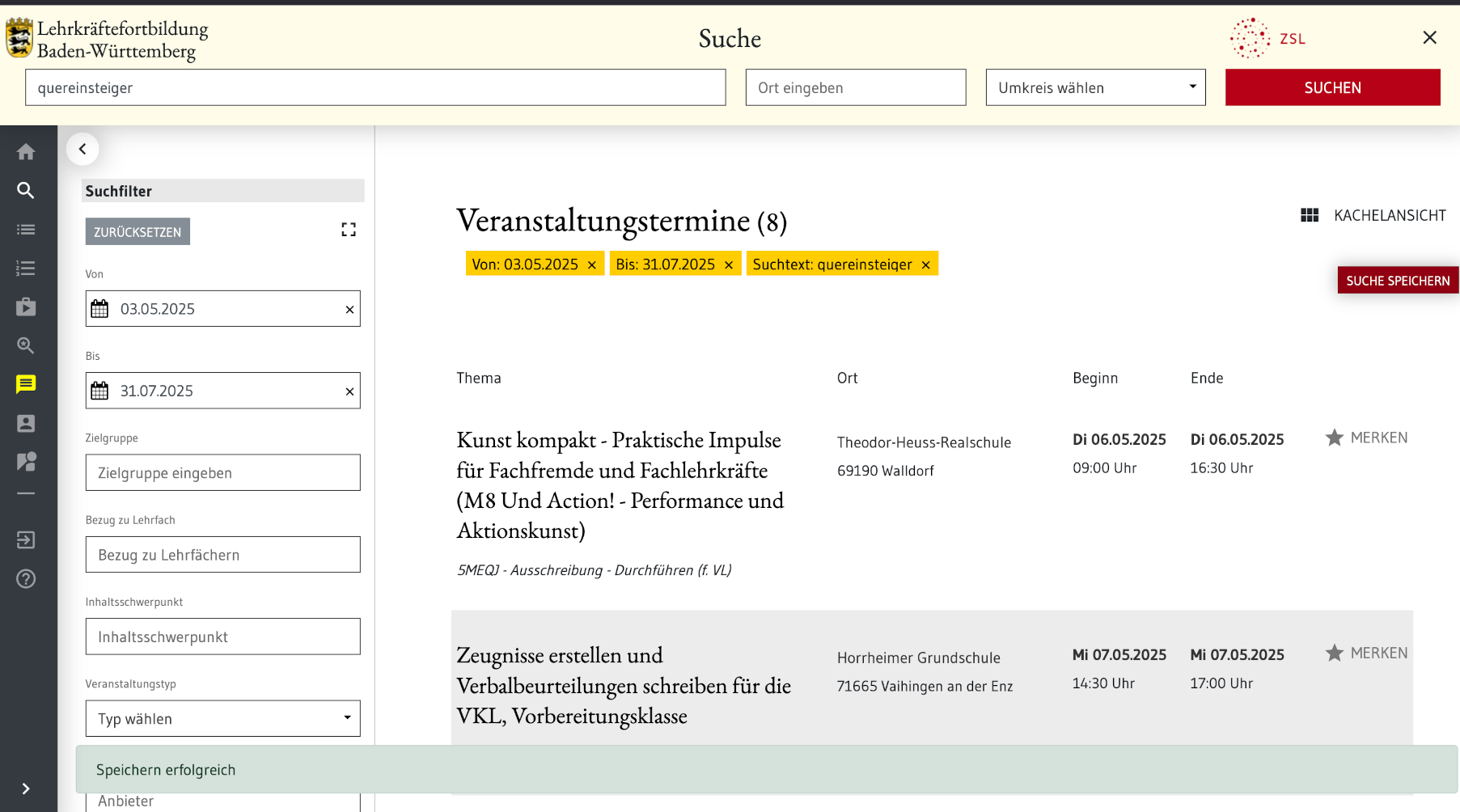The width and height of the screenshot is (1460, 812).
Task: Expand the left sidebar navigation chevron
Action: click(x=26, y=789)
